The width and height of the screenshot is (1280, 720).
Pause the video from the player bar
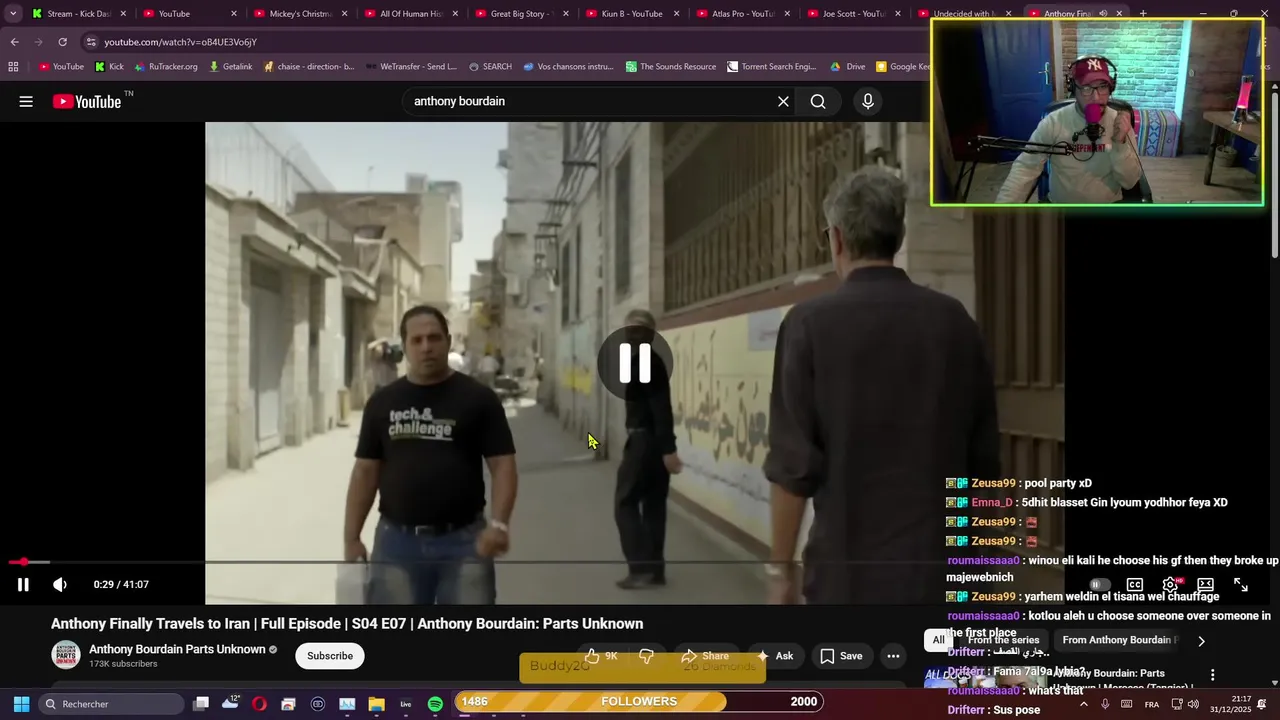coord(23,585)
